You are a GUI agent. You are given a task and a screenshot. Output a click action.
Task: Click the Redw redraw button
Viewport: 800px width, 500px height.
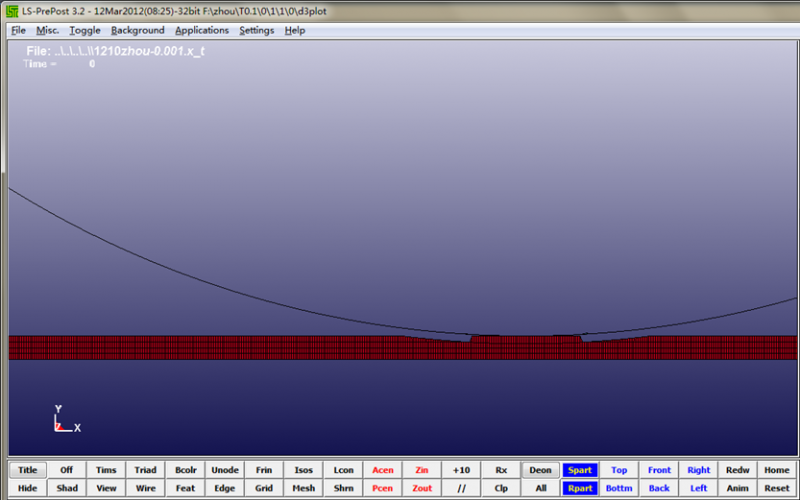point(738,470)
